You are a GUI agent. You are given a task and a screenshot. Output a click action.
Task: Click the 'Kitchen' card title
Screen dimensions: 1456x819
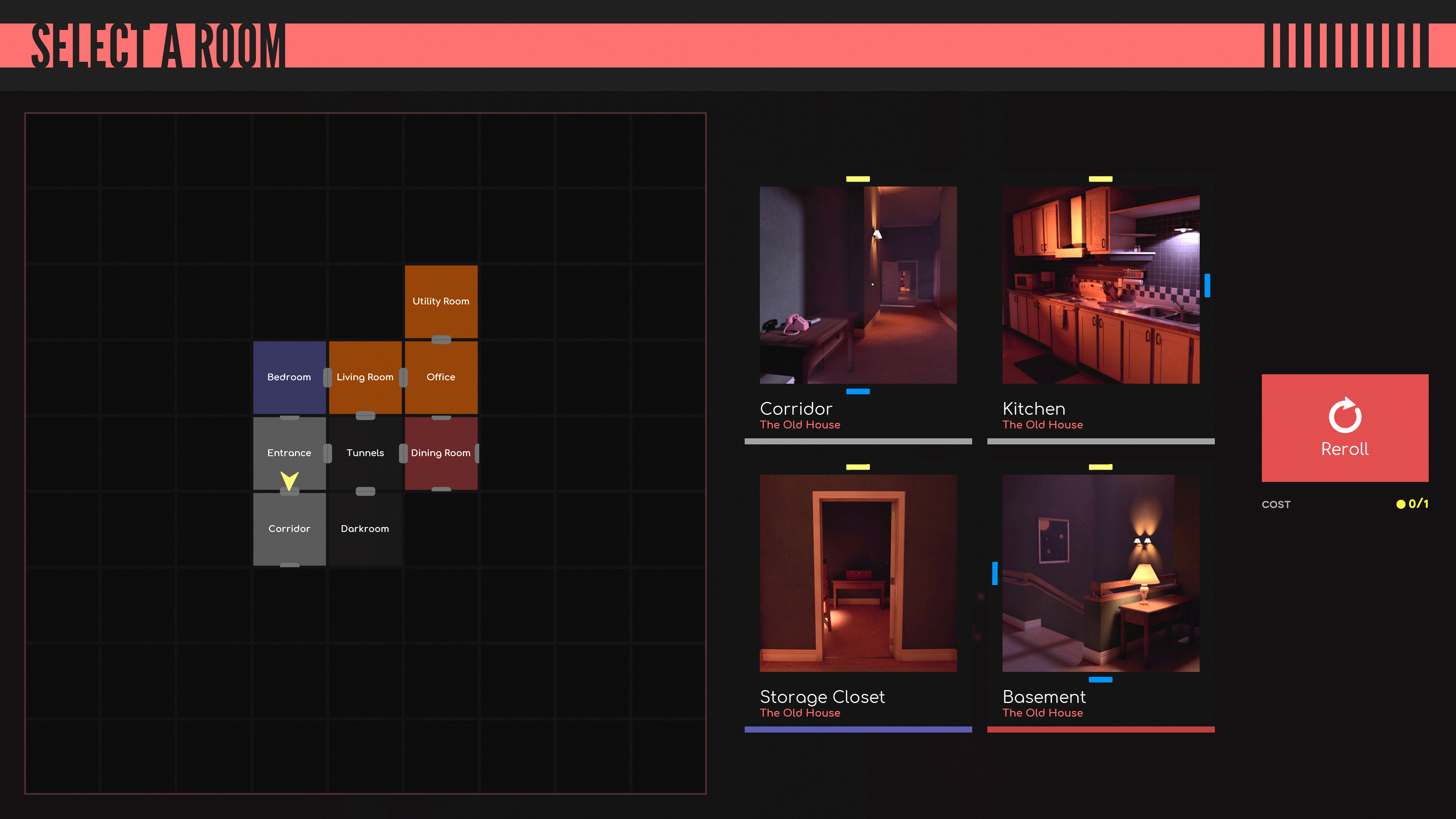click(x=1034, y=409)
